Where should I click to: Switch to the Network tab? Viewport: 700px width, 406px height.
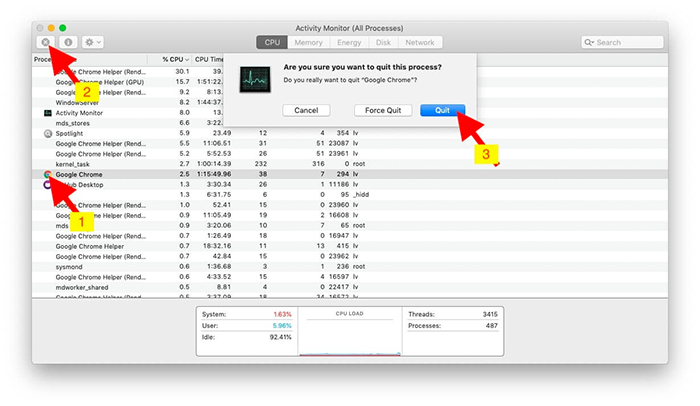pos(420,42)
